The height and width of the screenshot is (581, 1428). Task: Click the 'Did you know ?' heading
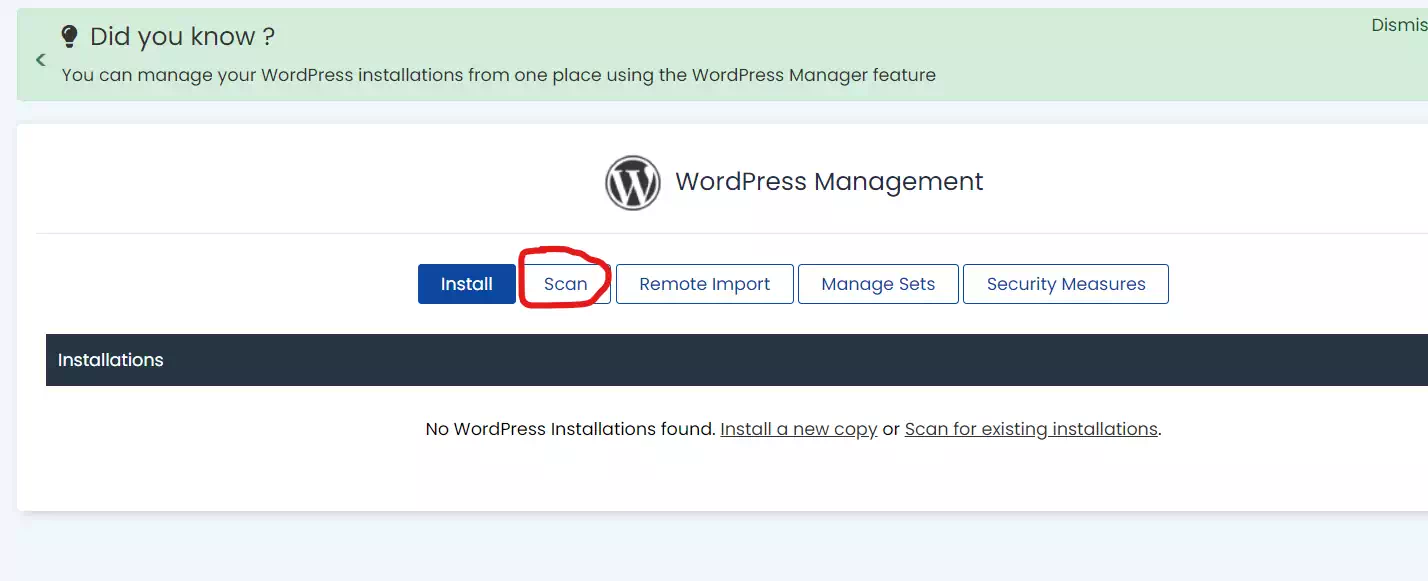(182, 37)
